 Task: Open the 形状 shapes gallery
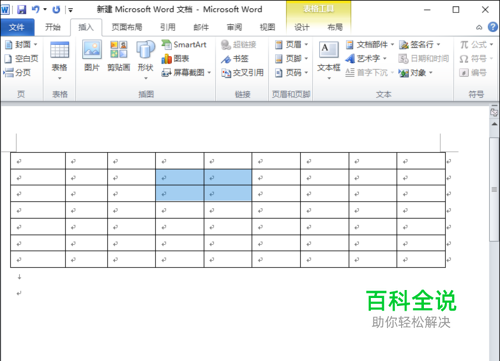tap(146, 60)
